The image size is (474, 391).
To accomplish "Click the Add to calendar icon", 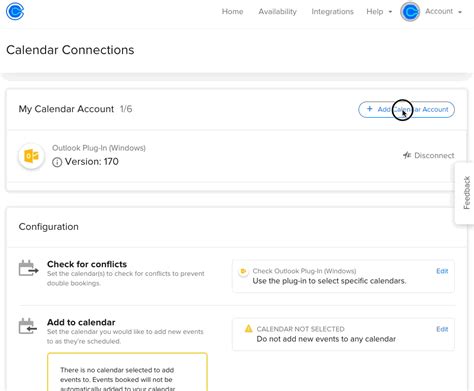I will [28, 326].
